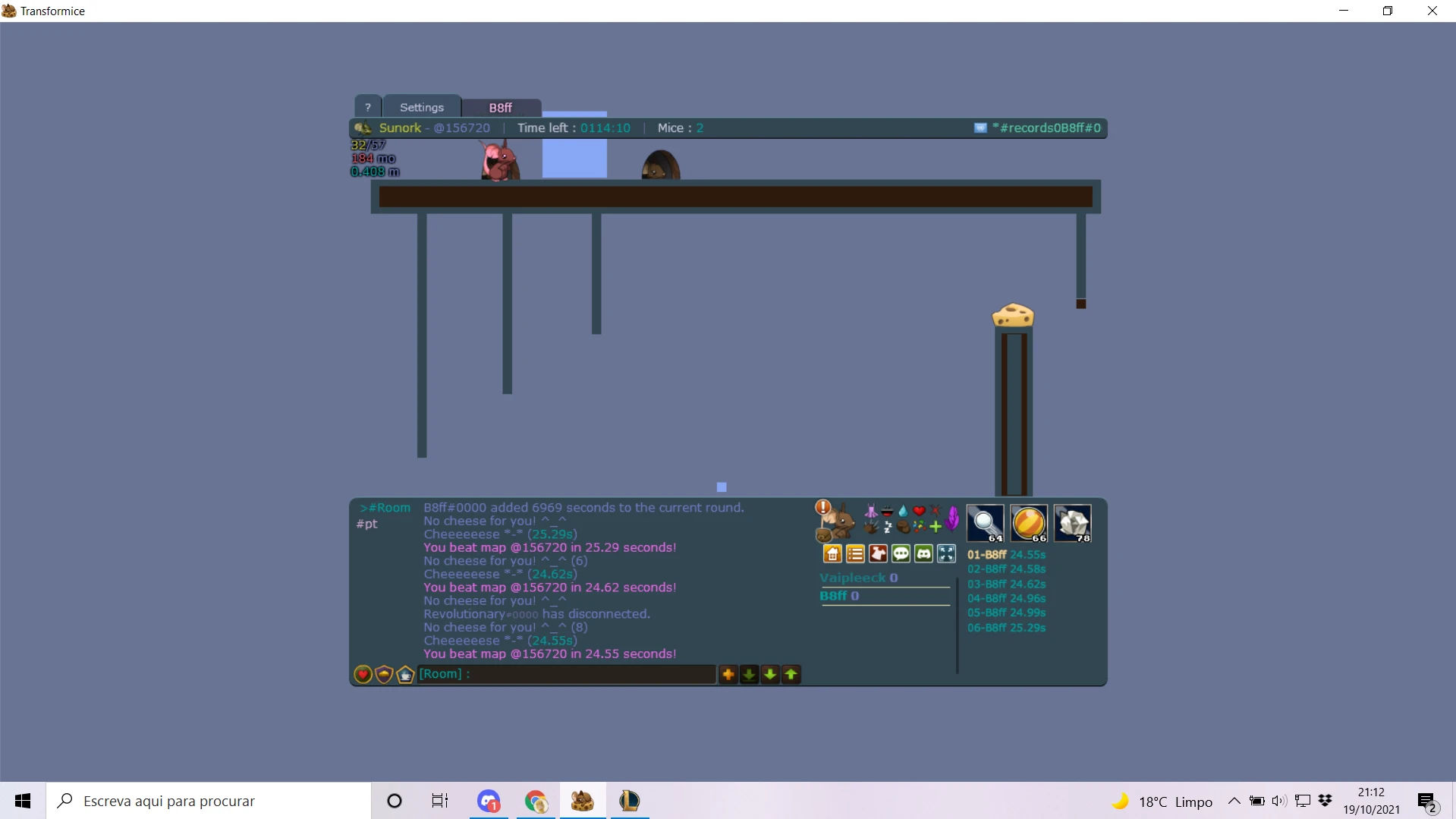Click the pink-haired mouse character
The width and height of the screenshot is (1456, 819).
(x=498, y=159)
